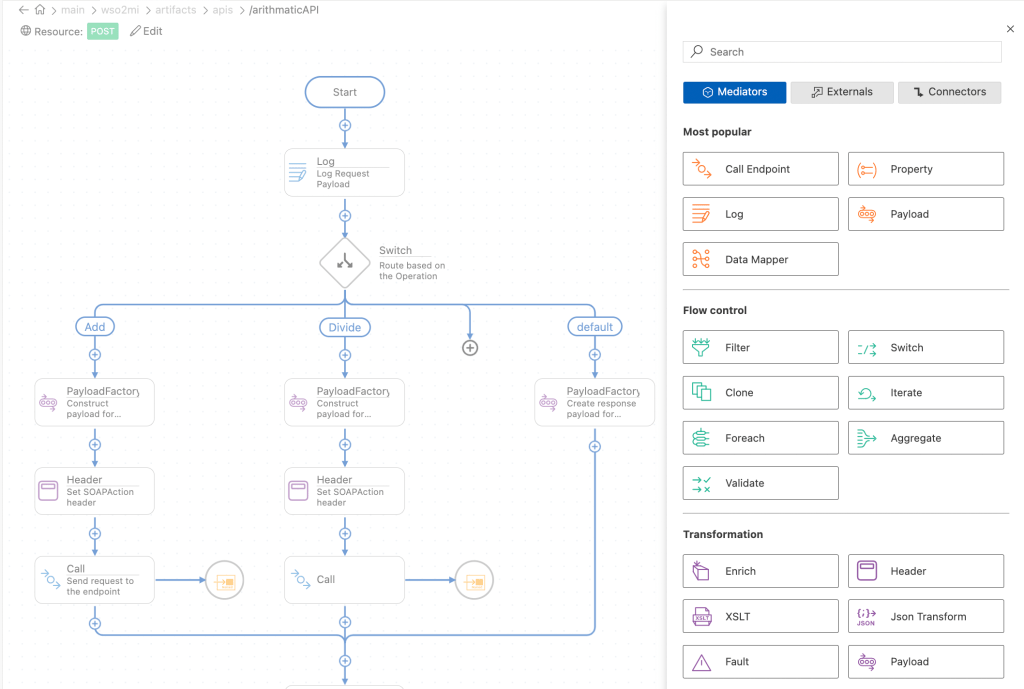
Task: Click the Search mediators input field
Action: click(842, 52)
